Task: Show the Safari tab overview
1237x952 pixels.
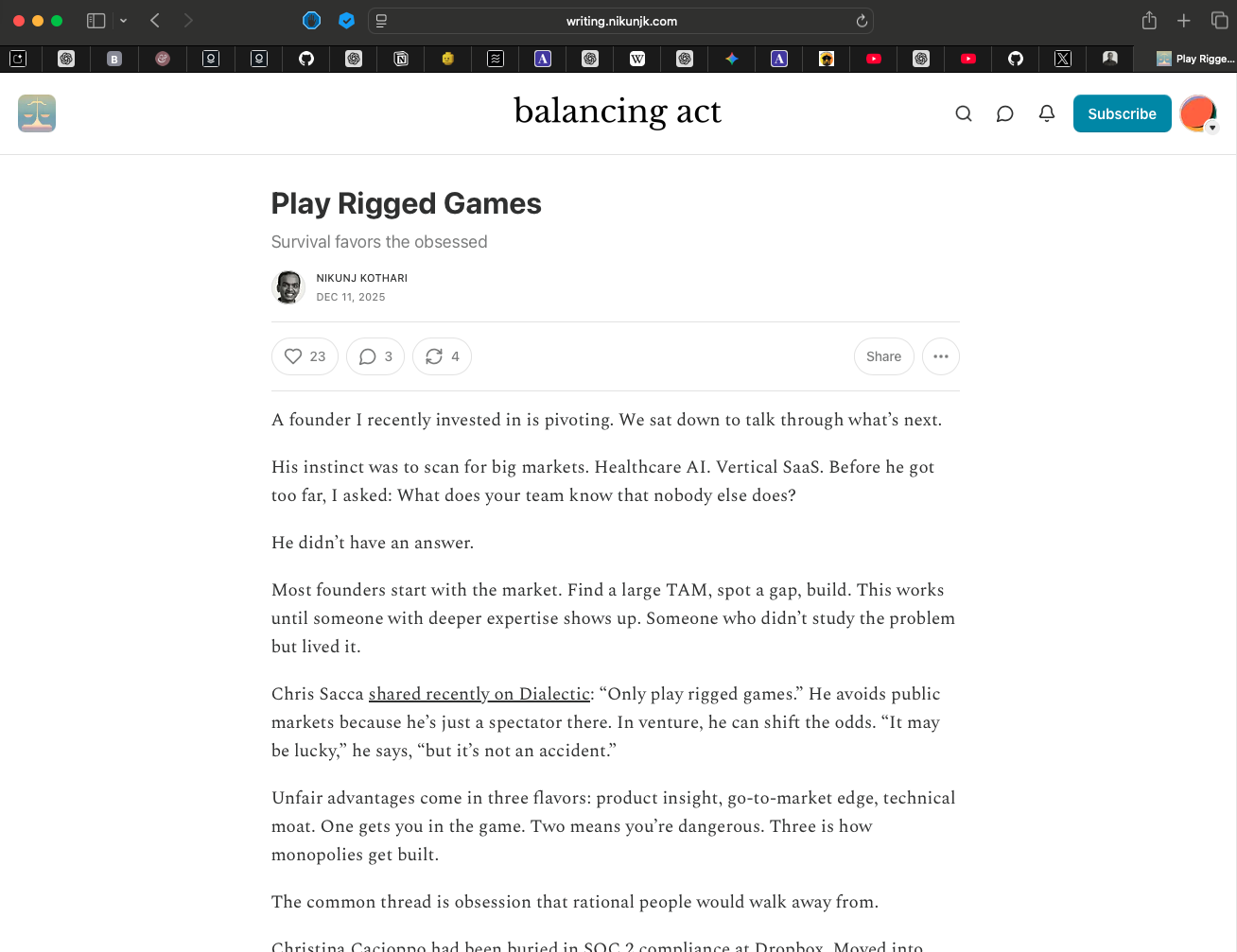Action: click(x=1219, y=21)
